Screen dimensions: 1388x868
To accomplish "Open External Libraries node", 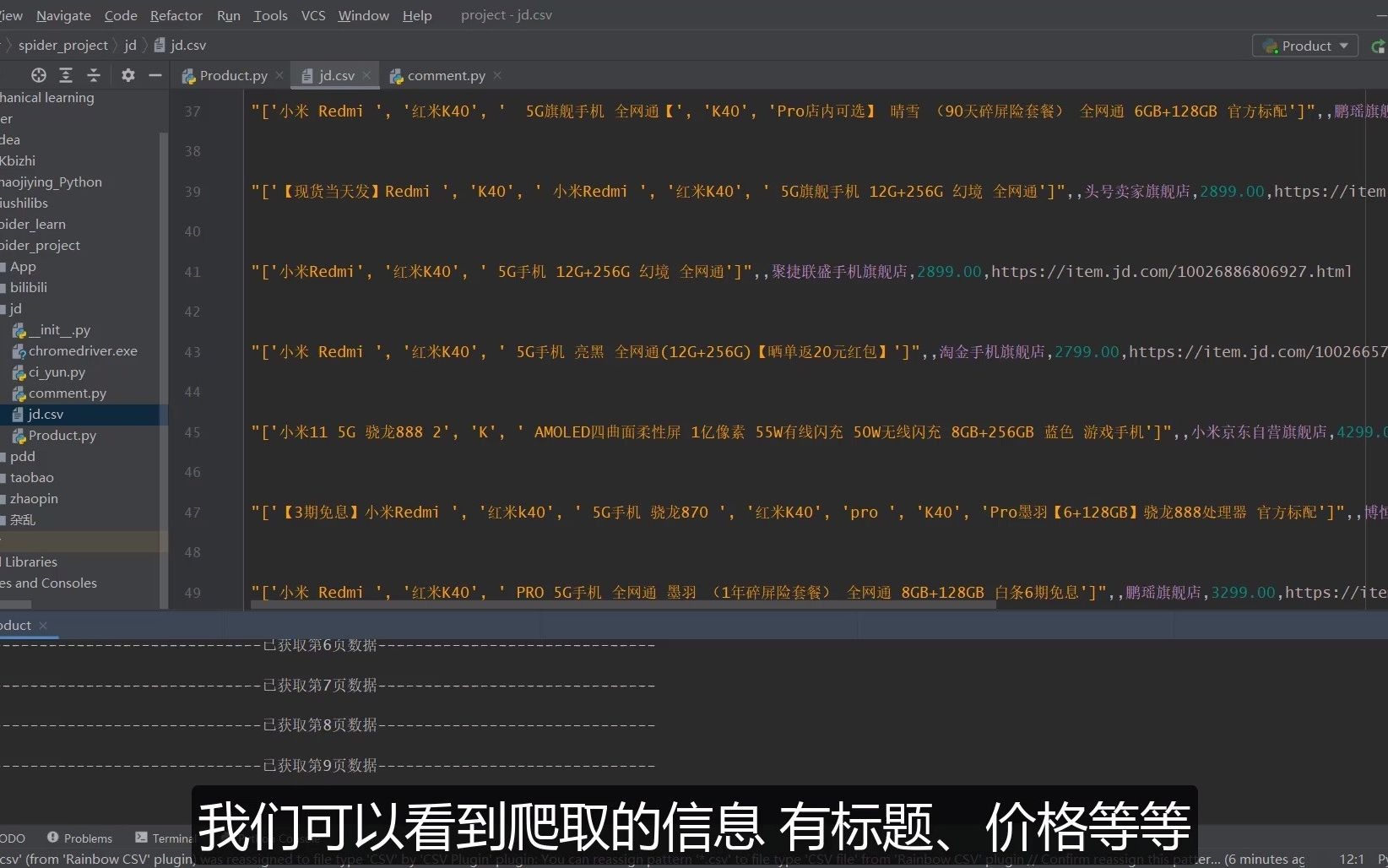I will click(29, 561).
